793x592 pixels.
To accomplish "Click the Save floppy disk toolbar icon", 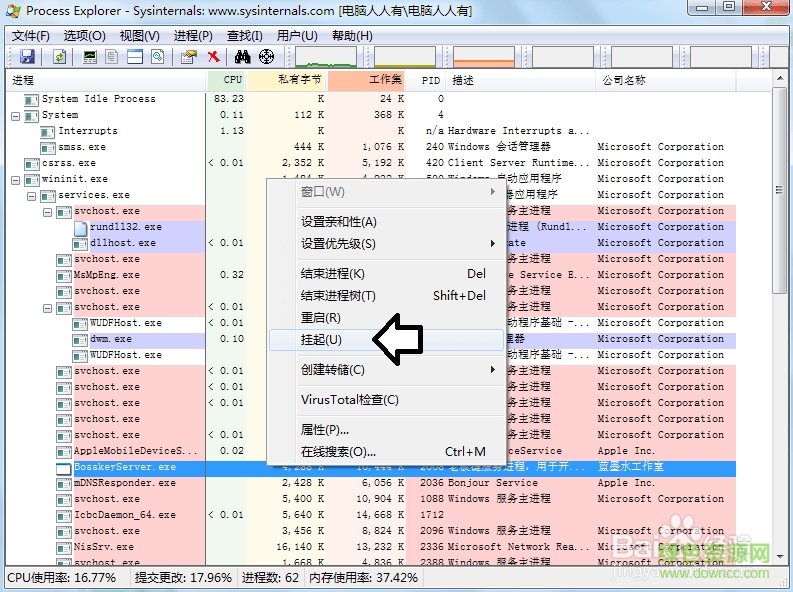I will [27, 57].
